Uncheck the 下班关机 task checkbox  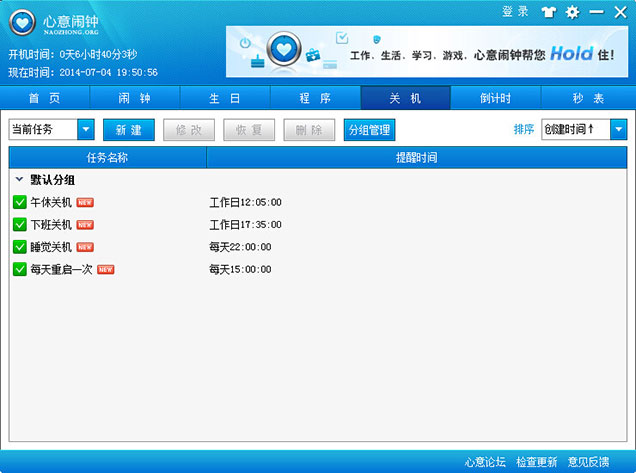click(19, 224)
